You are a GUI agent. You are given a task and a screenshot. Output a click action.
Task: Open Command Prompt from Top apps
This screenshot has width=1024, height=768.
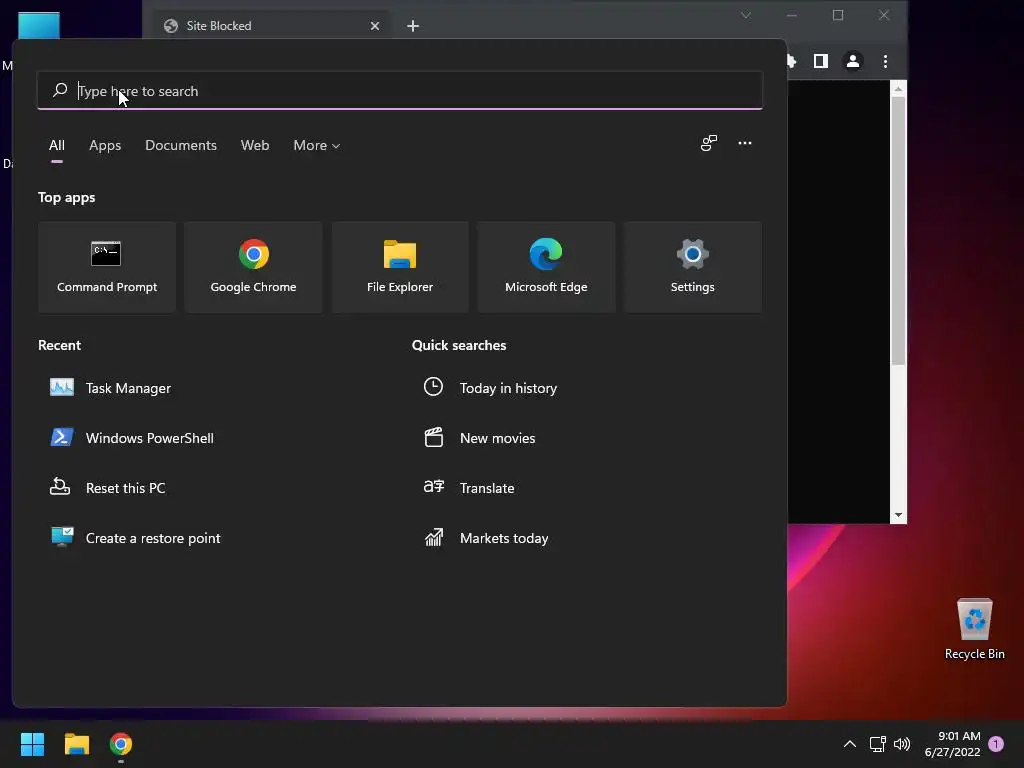[x=106, y=266]
